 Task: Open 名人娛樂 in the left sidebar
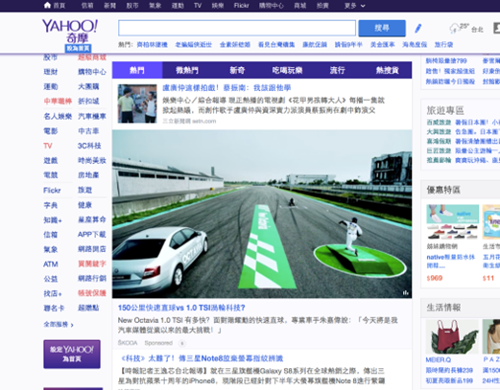(x=58, y=116)
